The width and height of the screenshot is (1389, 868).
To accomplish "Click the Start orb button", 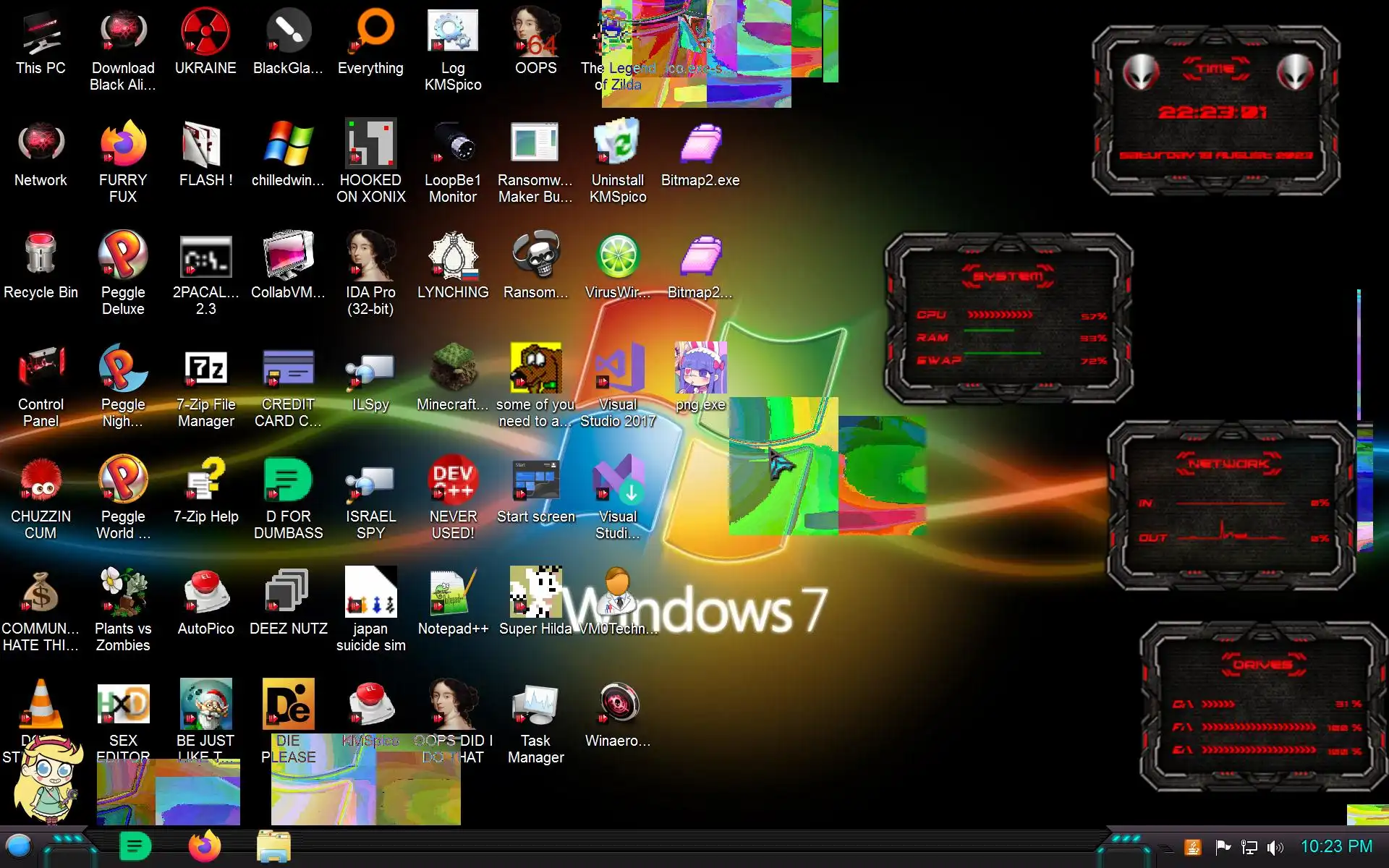I will point(19,846).
